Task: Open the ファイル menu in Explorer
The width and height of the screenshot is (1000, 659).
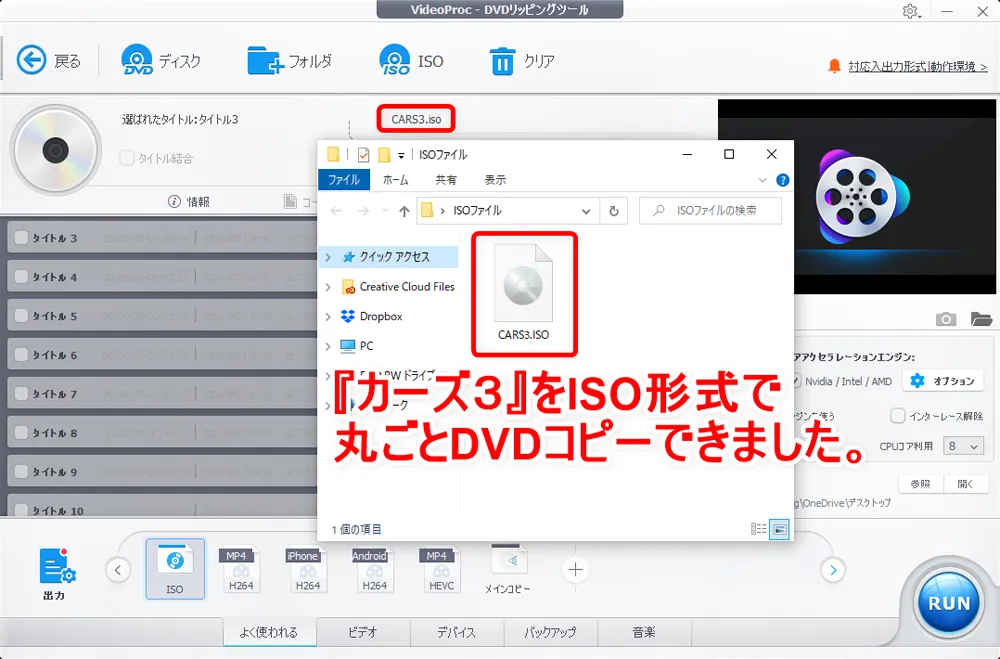Action: pos(344,180)
